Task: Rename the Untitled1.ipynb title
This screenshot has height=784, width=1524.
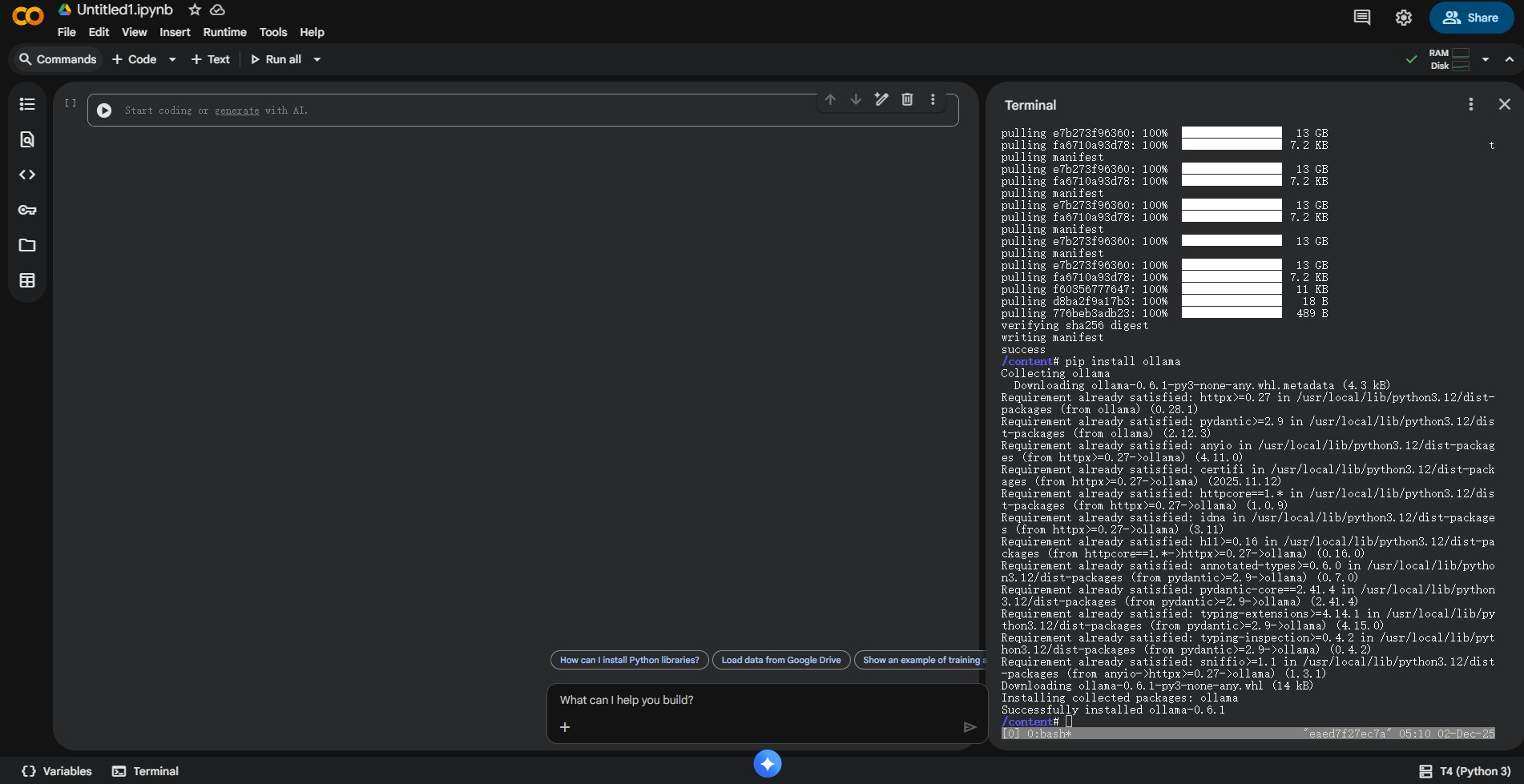Action: point(125,10)
